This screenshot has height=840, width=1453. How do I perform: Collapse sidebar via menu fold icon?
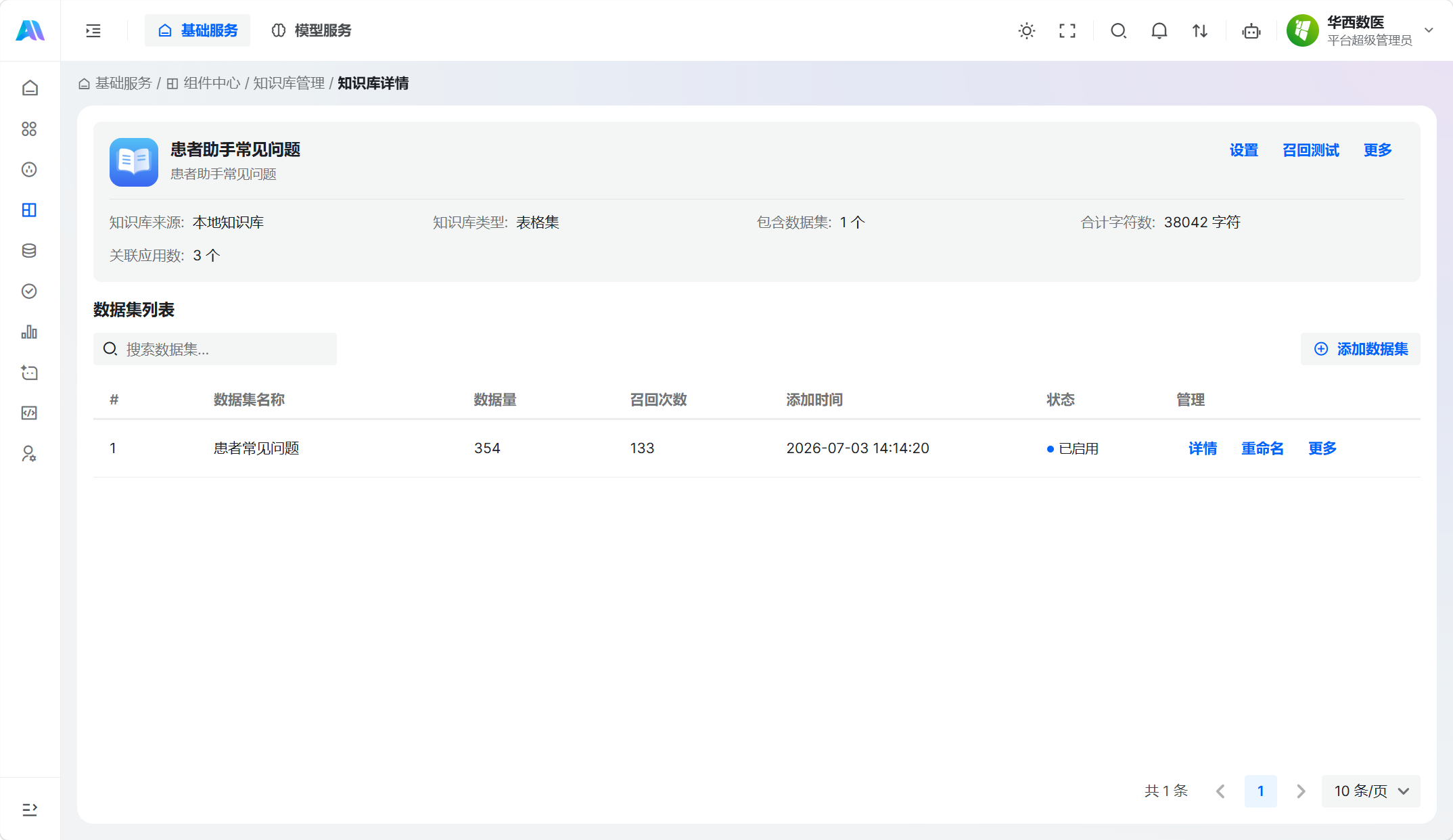[x=93, y=30]
